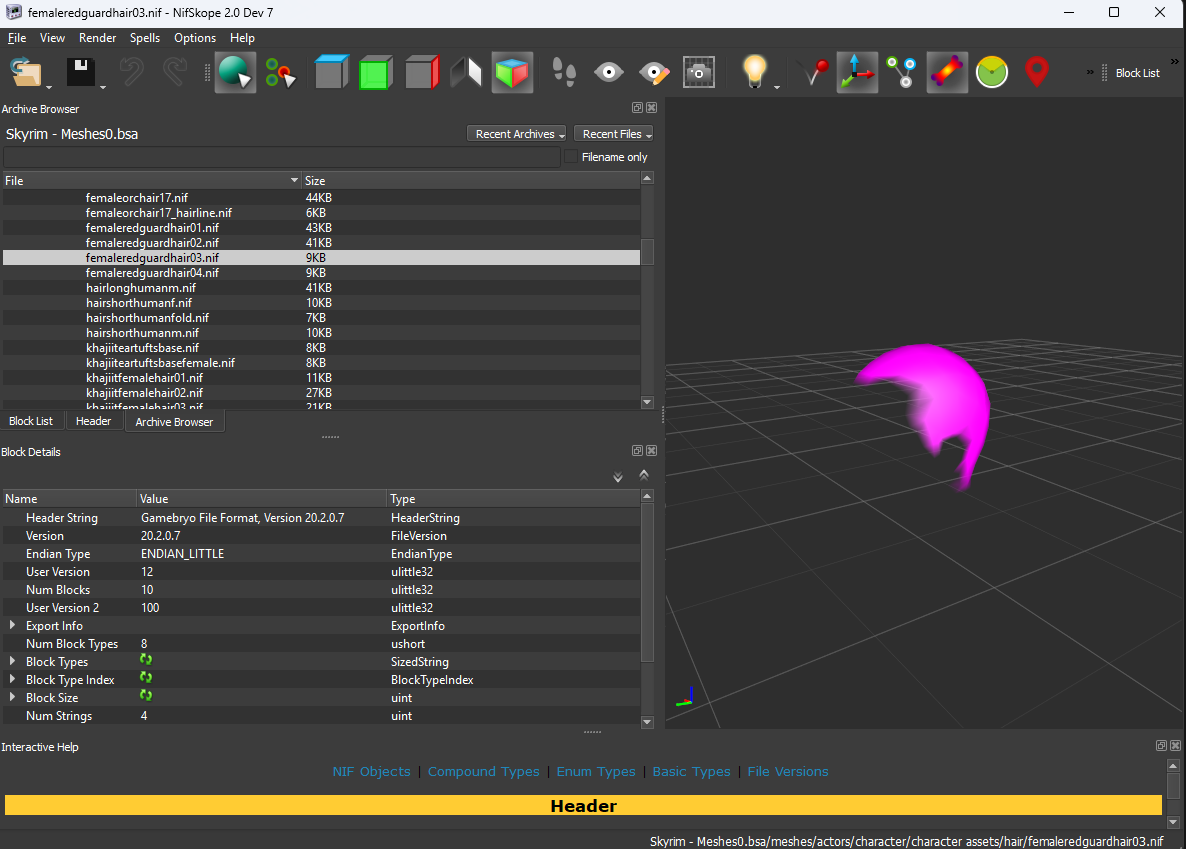1186x849 pixels.
Task: Open the Help menu
Action: [242, 38]
